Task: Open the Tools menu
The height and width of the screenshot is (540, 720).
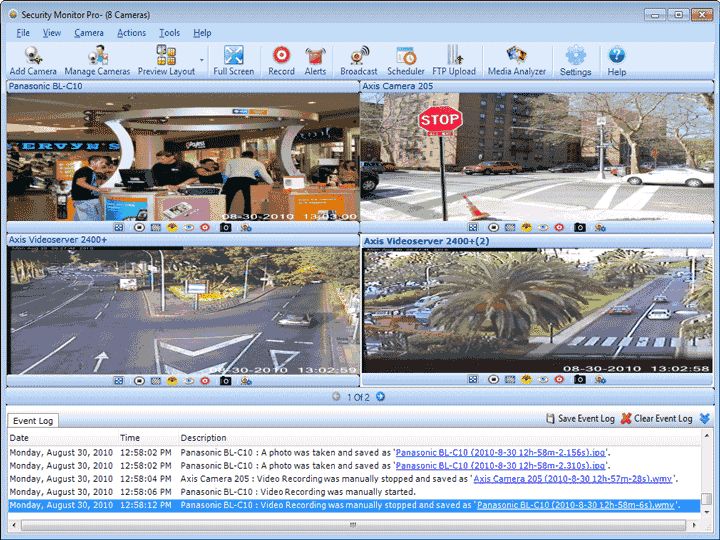Action: 169,33
